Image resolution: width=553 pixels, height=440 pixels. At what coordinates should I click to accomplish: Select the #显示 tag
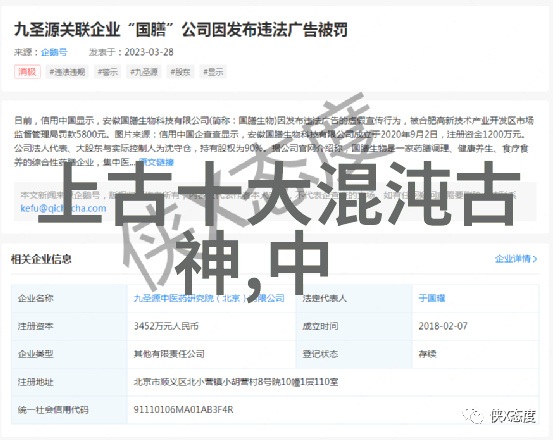213,72
